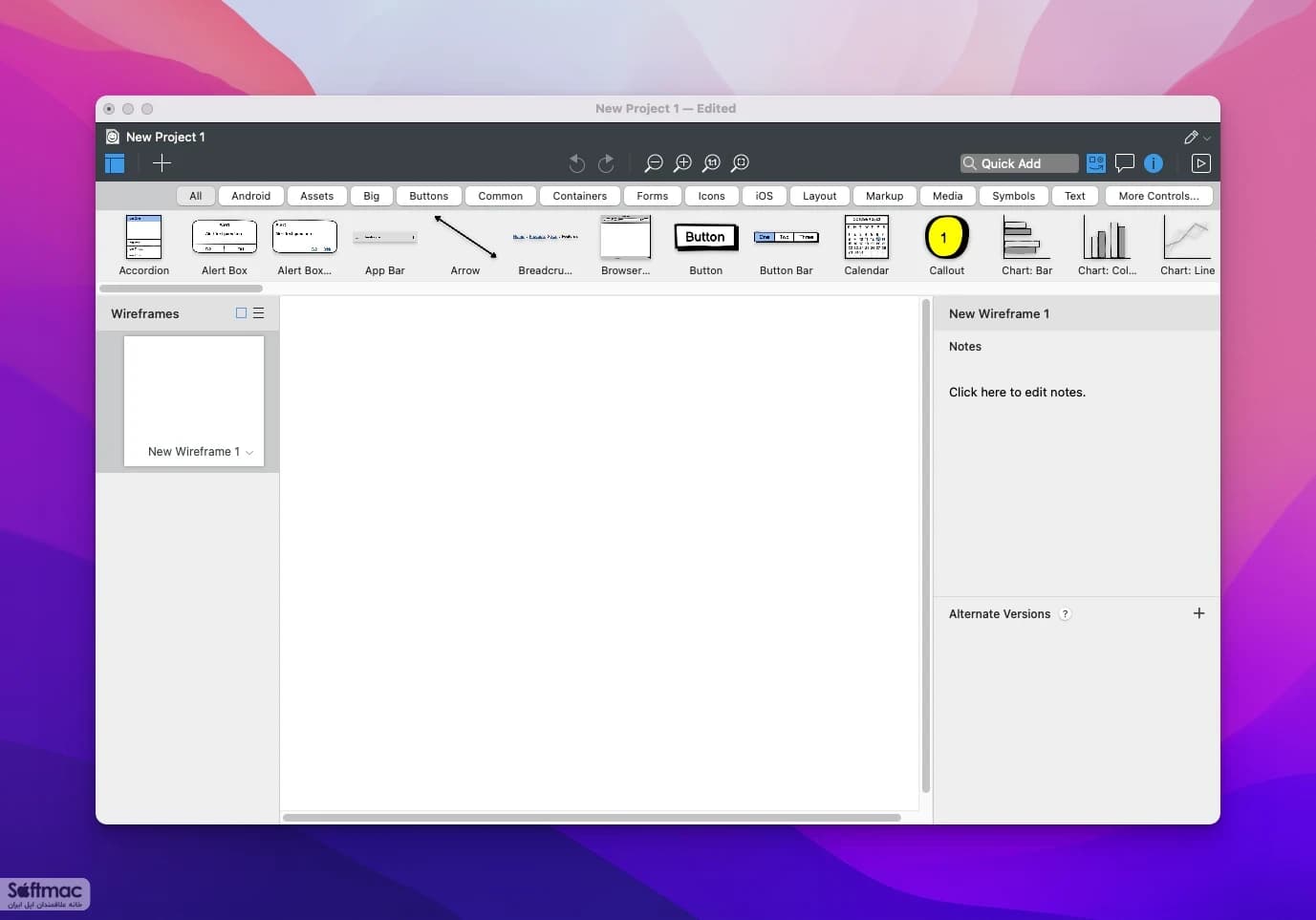Screen dimensions: 1316x920
Task: Pick the Chart: Bar control
Action: click(1027, 246)
